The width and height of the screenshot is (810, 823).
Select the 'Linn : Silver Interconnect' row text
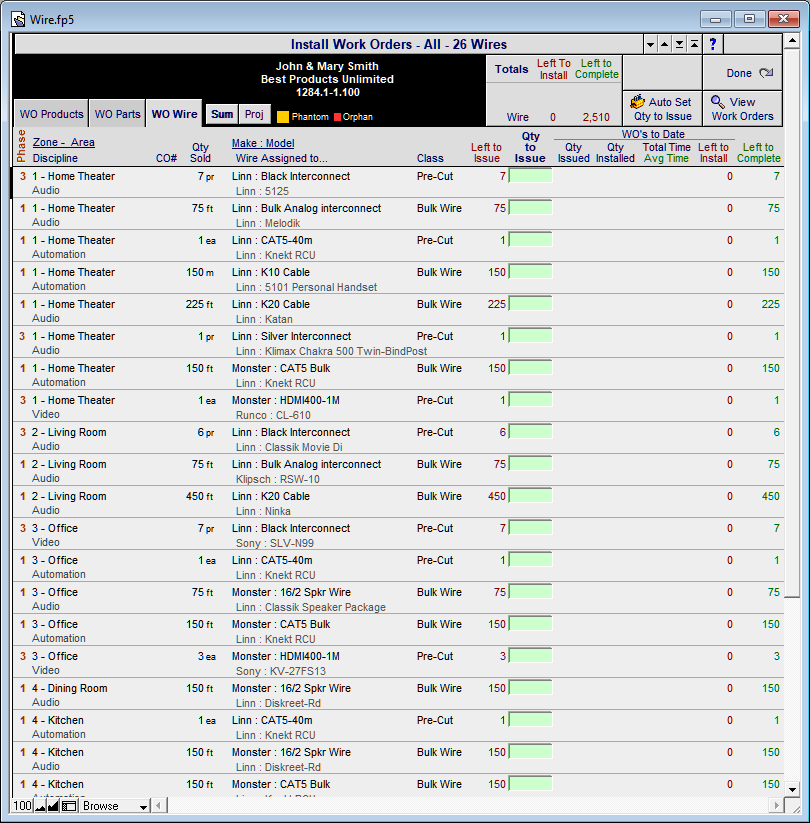[291, 336]
